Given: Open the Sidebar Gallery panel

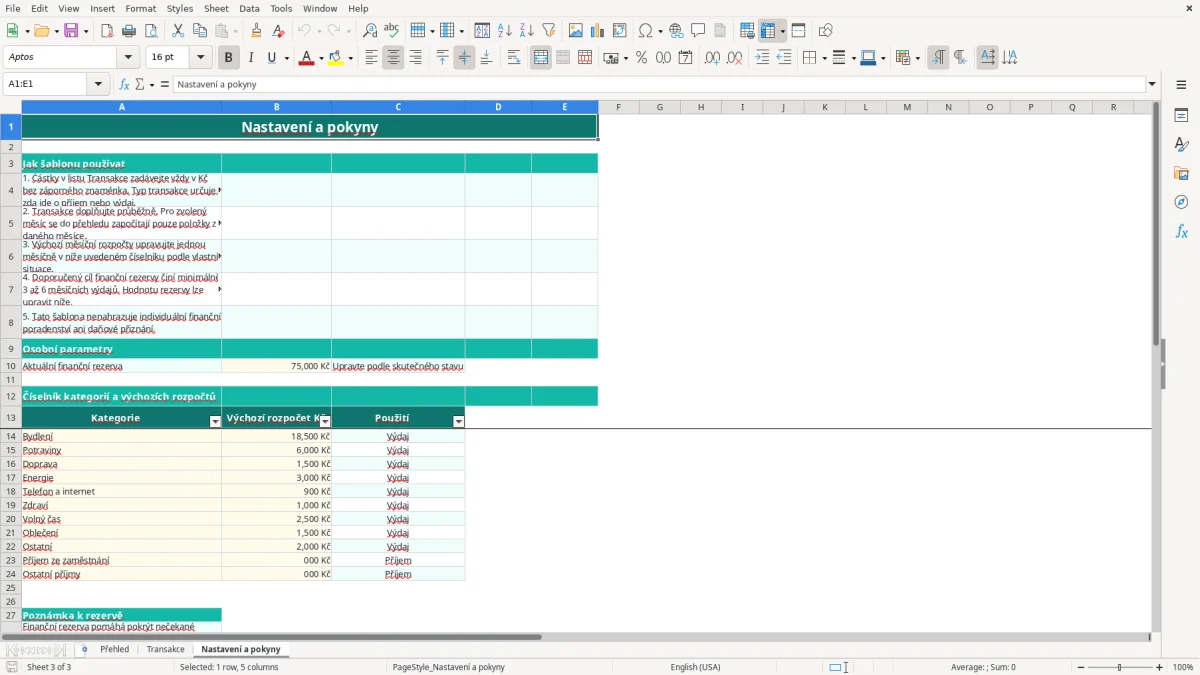Looking at the screenshot, I should [1181, 173].
